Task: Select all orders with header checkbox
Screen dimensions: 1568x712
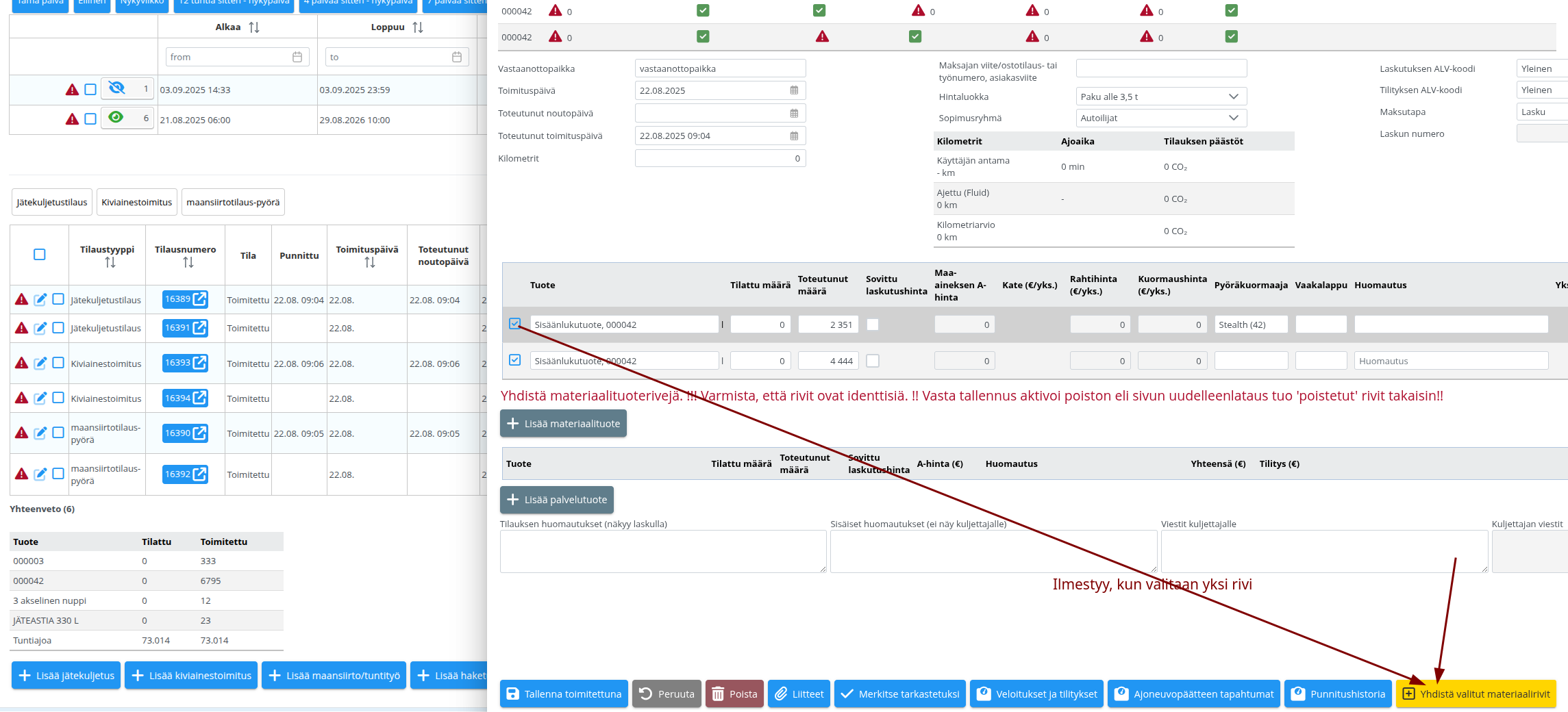Action: coord(40,255)
